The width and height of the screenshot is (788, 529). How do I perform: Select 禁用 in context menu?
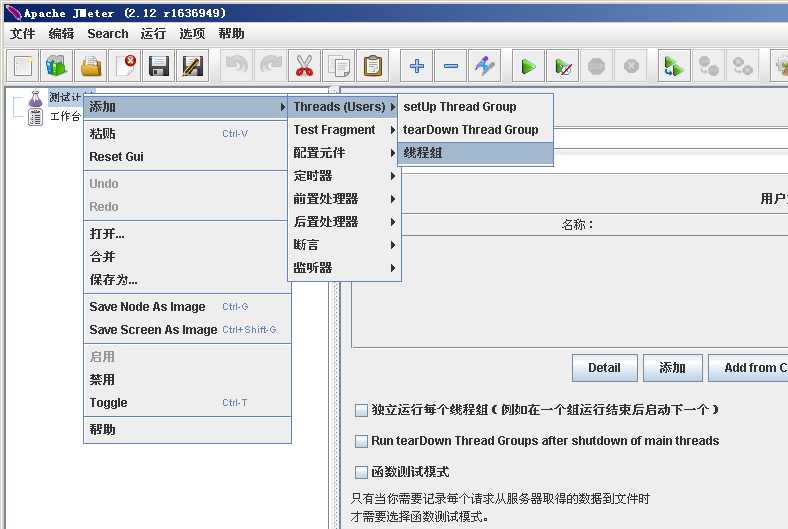point(187,380)
